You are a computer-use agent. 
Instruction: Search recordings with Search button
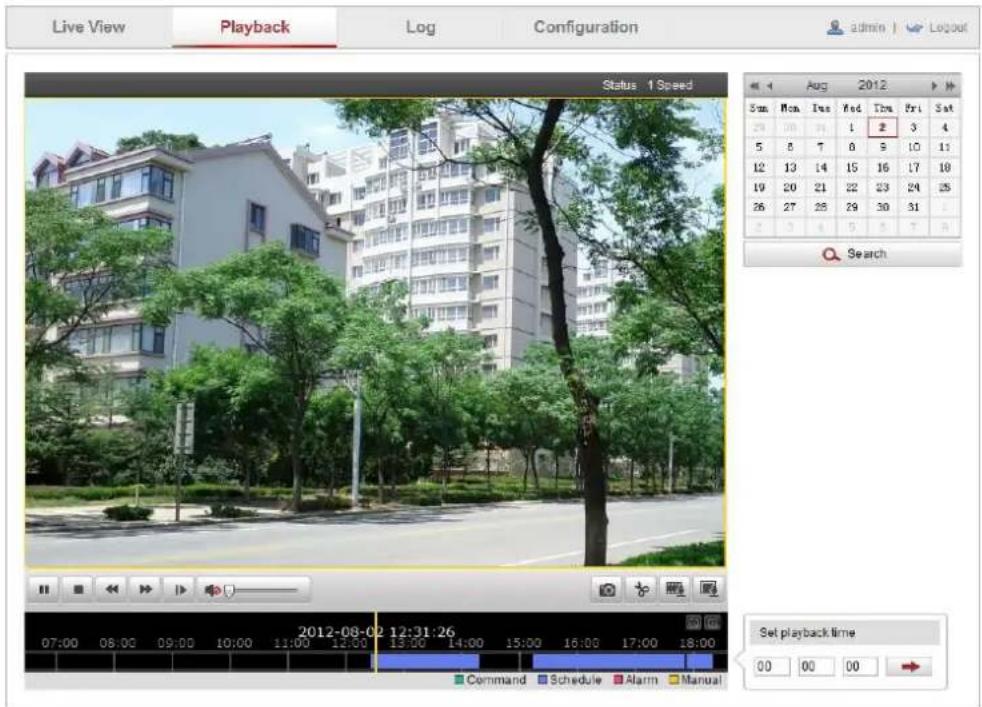[x=853, y=254]
